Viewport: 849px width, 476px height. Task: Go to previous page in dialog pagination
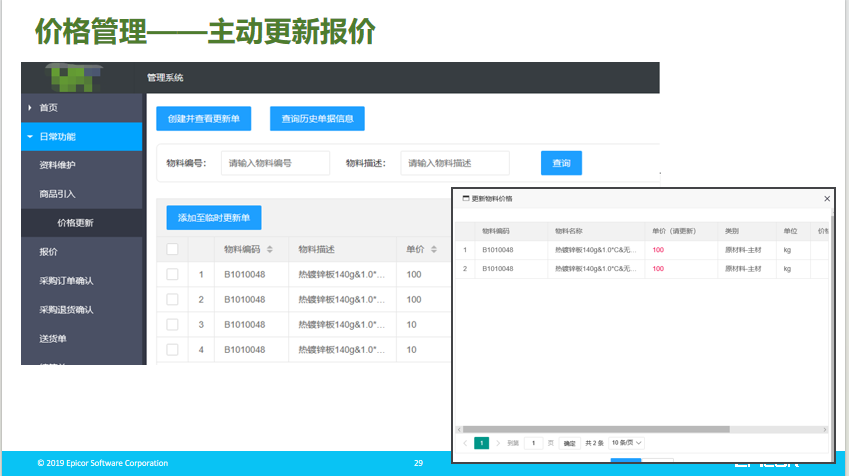tap(465, 442)
